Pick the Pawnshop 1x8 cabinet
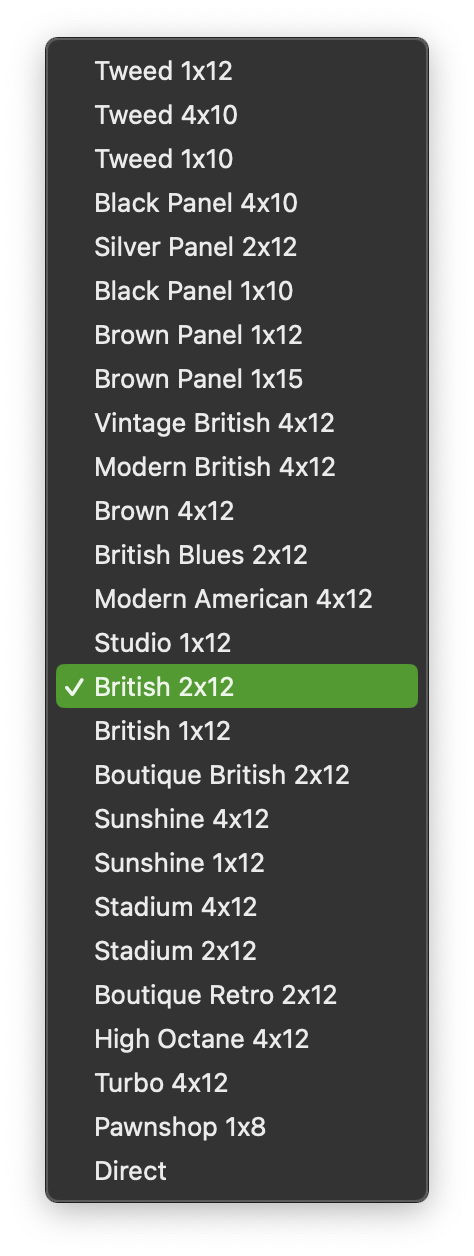Viewport: 474px width, 1256px height. [237, 1127]
